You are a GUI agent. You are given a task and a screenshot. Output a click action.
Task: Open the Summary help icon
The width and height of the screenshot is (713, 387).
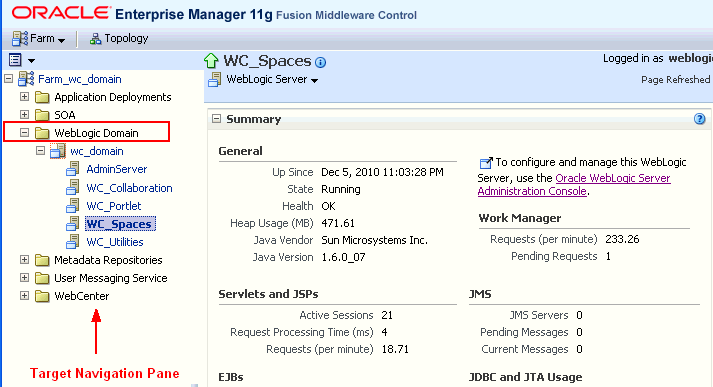click(x=699, y=119)
